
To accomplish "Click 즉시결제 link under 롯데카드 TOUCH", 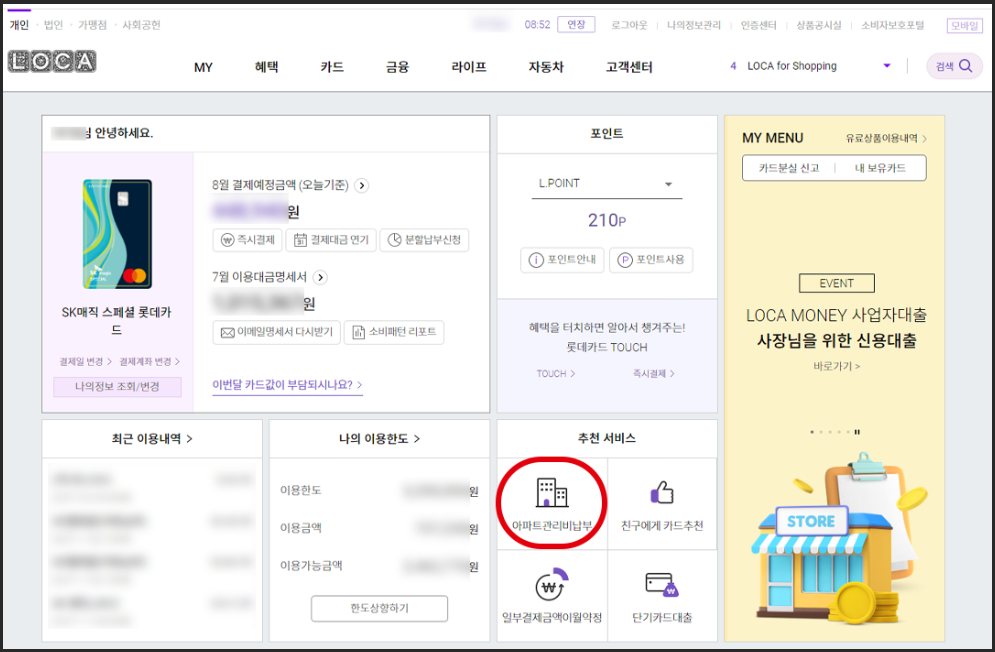I will [x=653, y=374].
